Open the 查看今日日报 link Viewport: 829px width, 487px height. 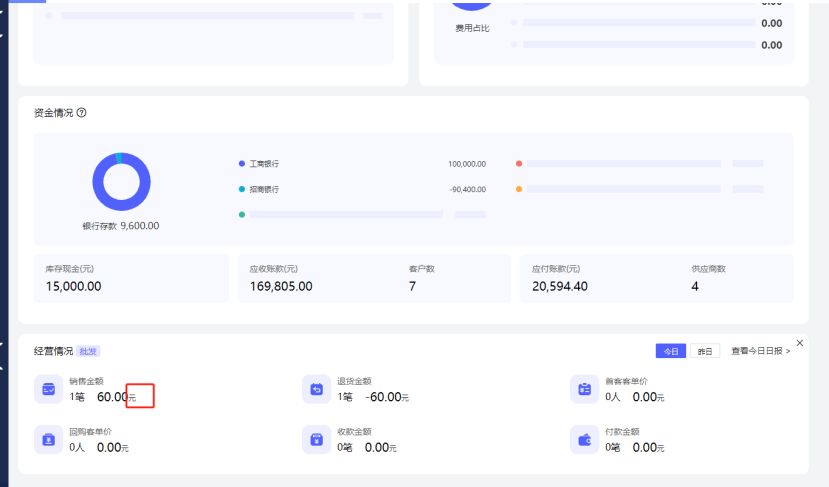pos(760,351)
